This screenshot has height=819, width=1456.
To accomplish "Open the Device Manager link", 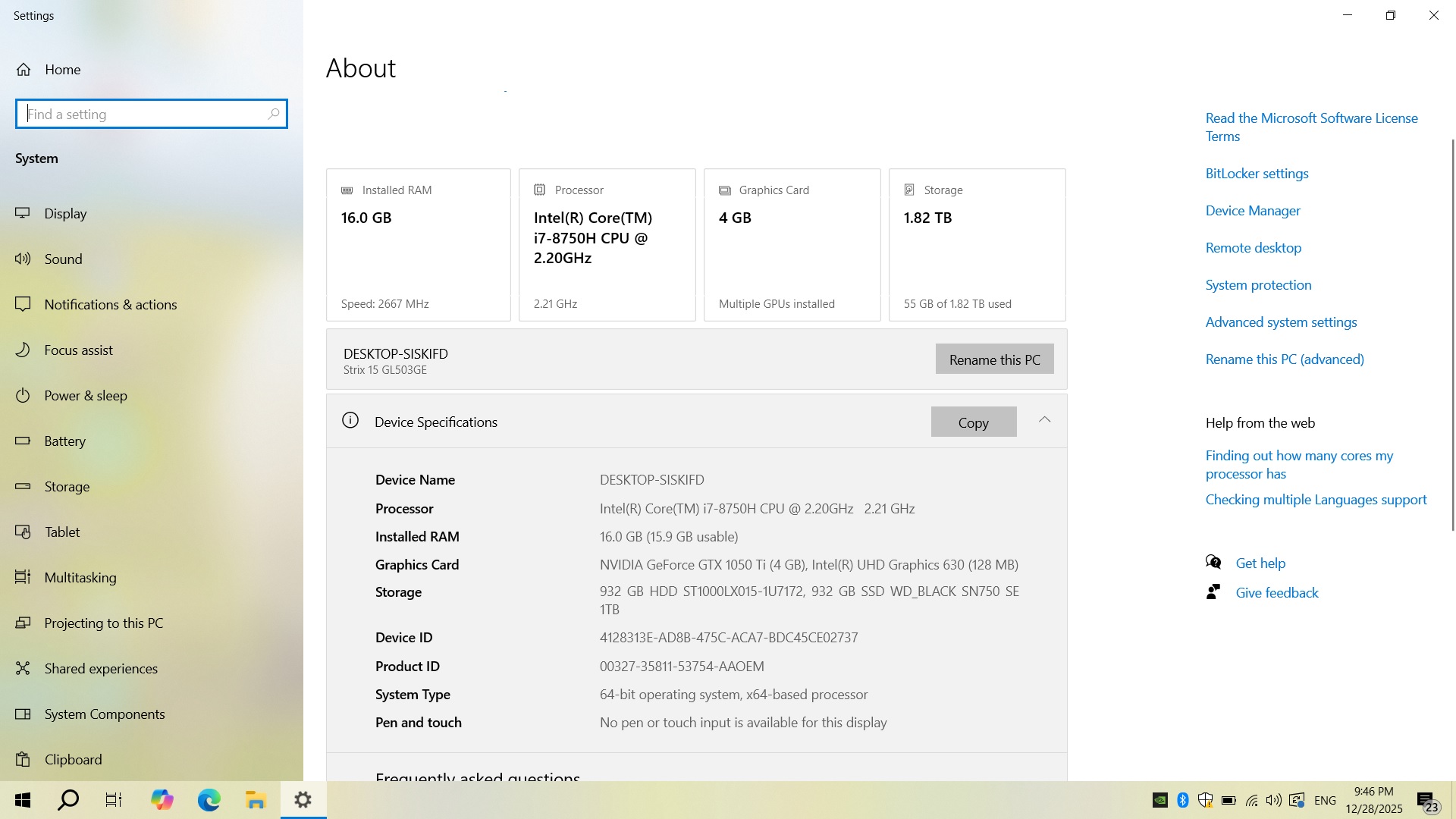I will pyautogui.click(x=1253, y=211).
